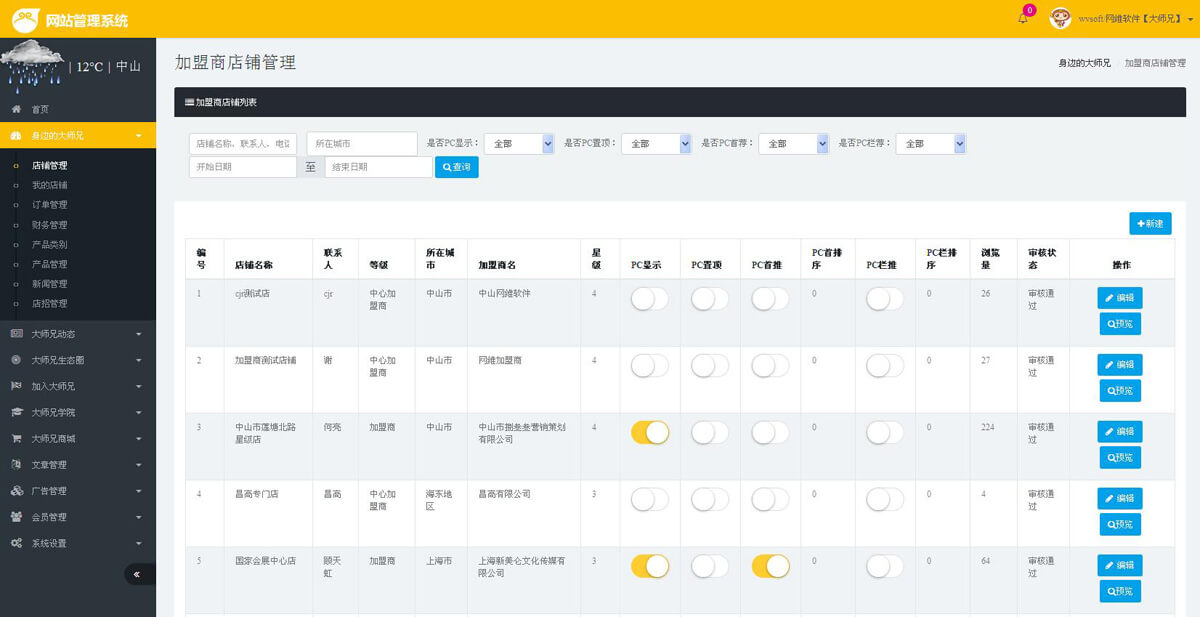This screenshot has height=617, width=1200.
Task: Enable PC显示 toggle for cjr测试店
Action: pyautogui.click(x=649, y=298)
